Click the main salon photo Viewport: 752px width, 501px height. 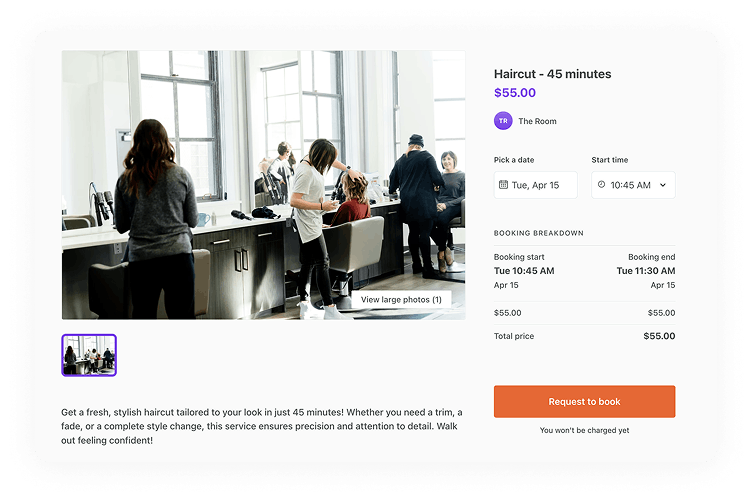[x=263, y=185]
